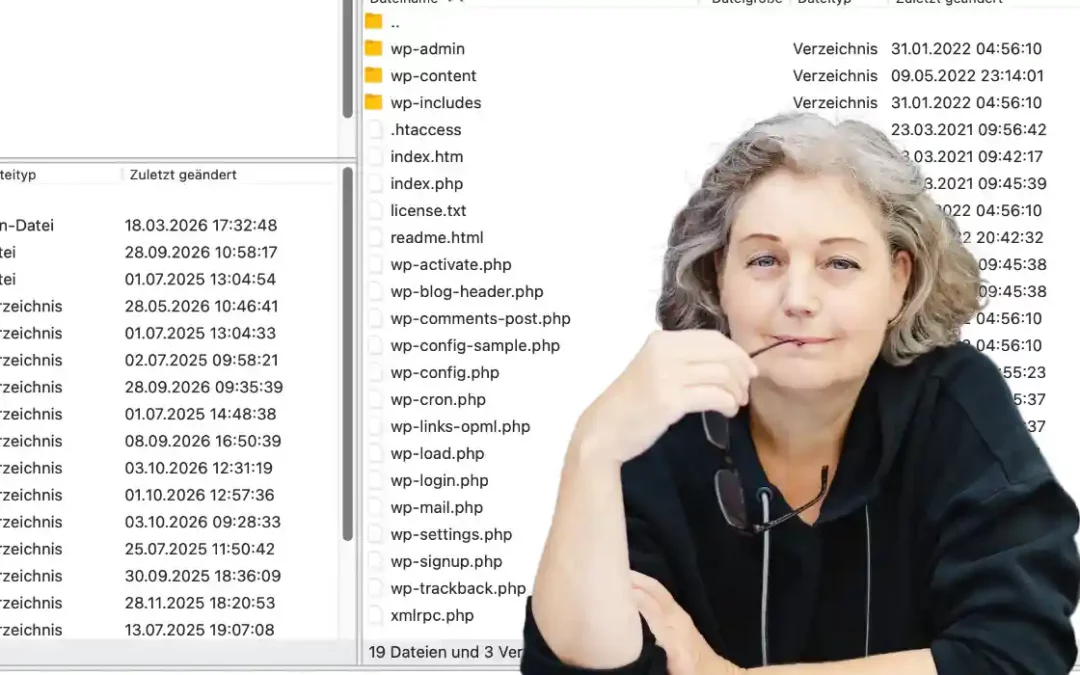Select local row dated 28.09.2026 10:58:17

[200, 252]
